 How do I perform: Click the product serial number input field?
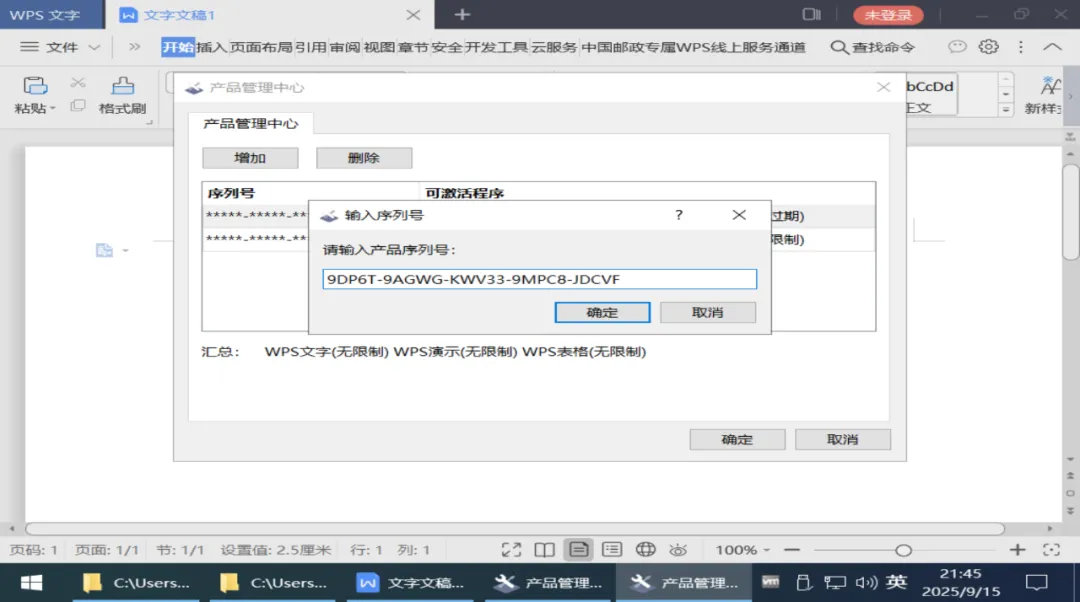(539, 279)
